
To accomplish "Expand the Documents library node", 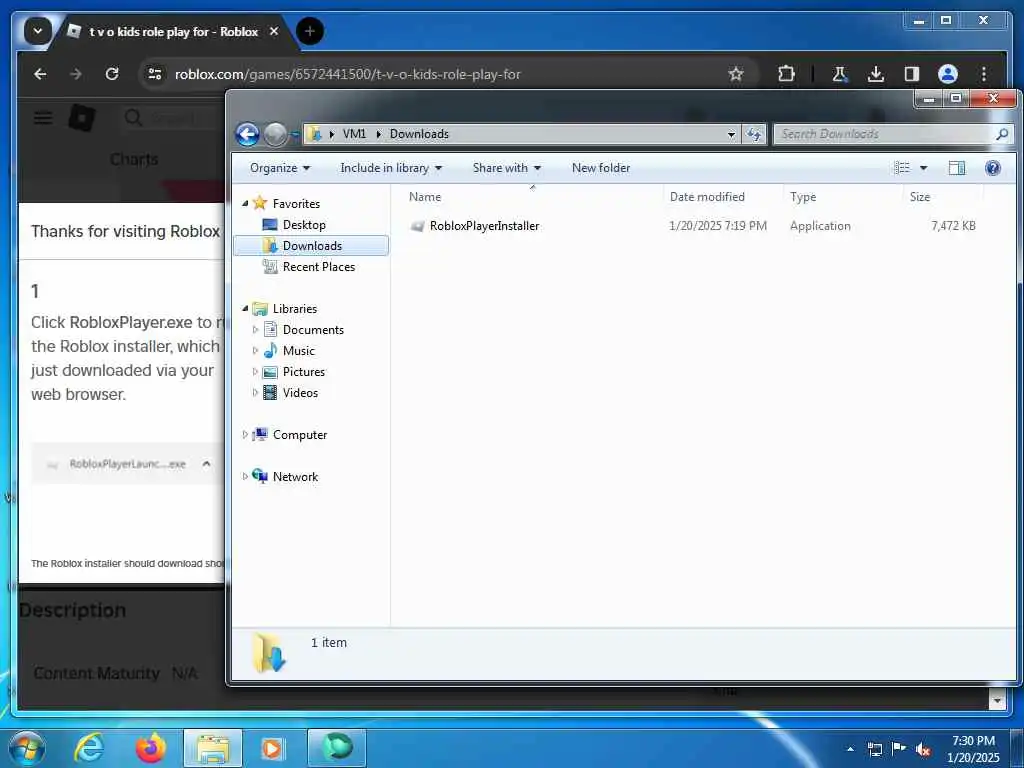I will pos(255,330).
